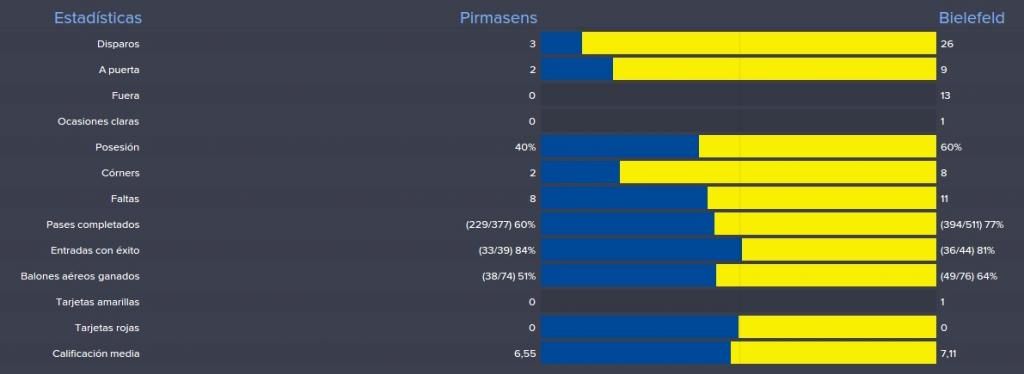This screenshot has width=1024, height=374.
Task: Select the Ocasiones claras label
Action: pos(98,121)
